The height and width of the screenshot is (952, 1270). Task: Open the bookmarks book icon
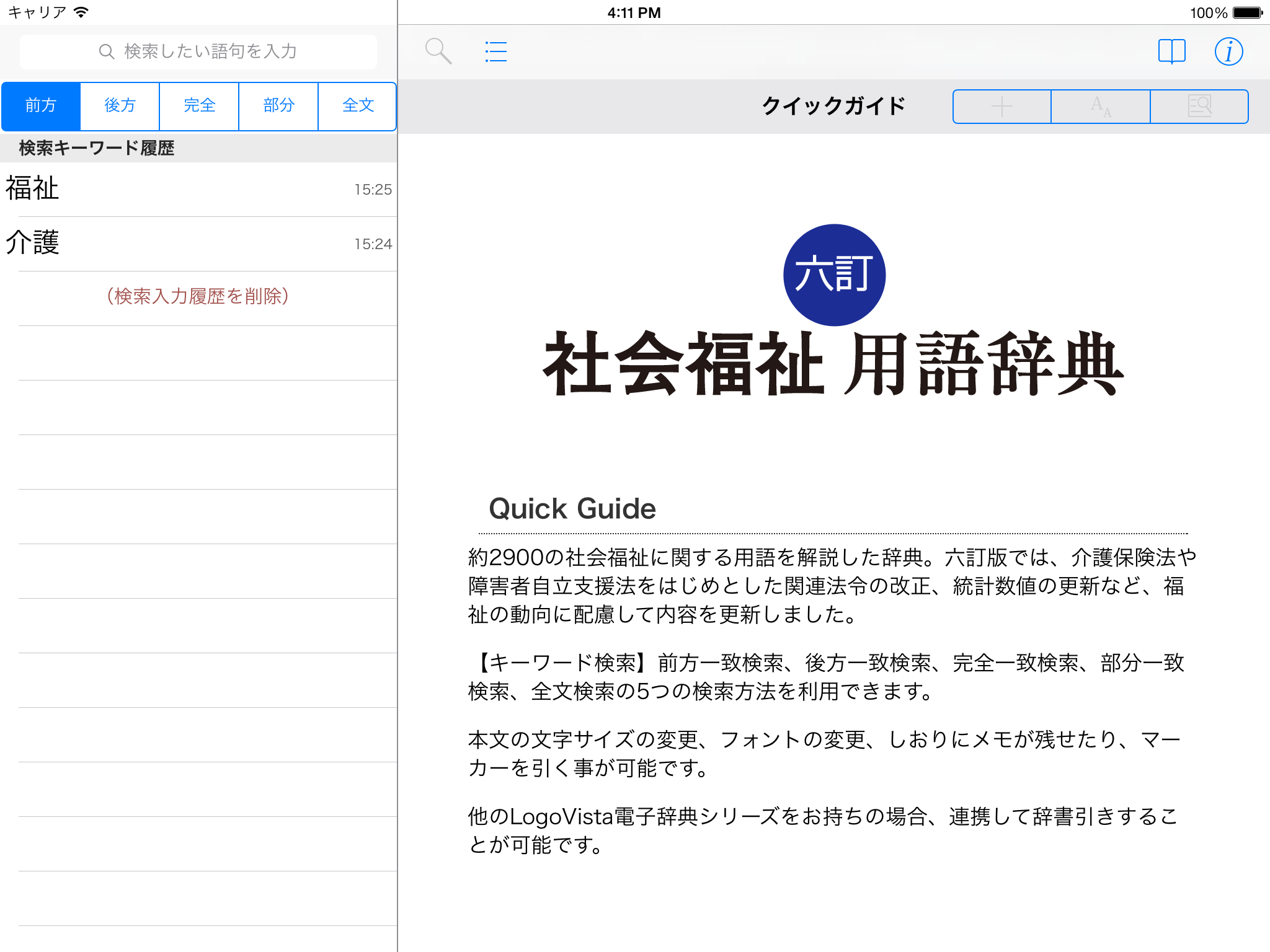(1171, 51)
